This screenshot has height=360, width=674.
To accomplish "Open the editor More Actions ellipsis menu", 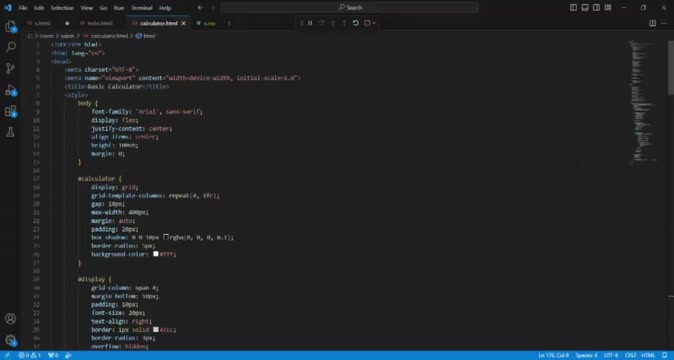I will (664, 23).
